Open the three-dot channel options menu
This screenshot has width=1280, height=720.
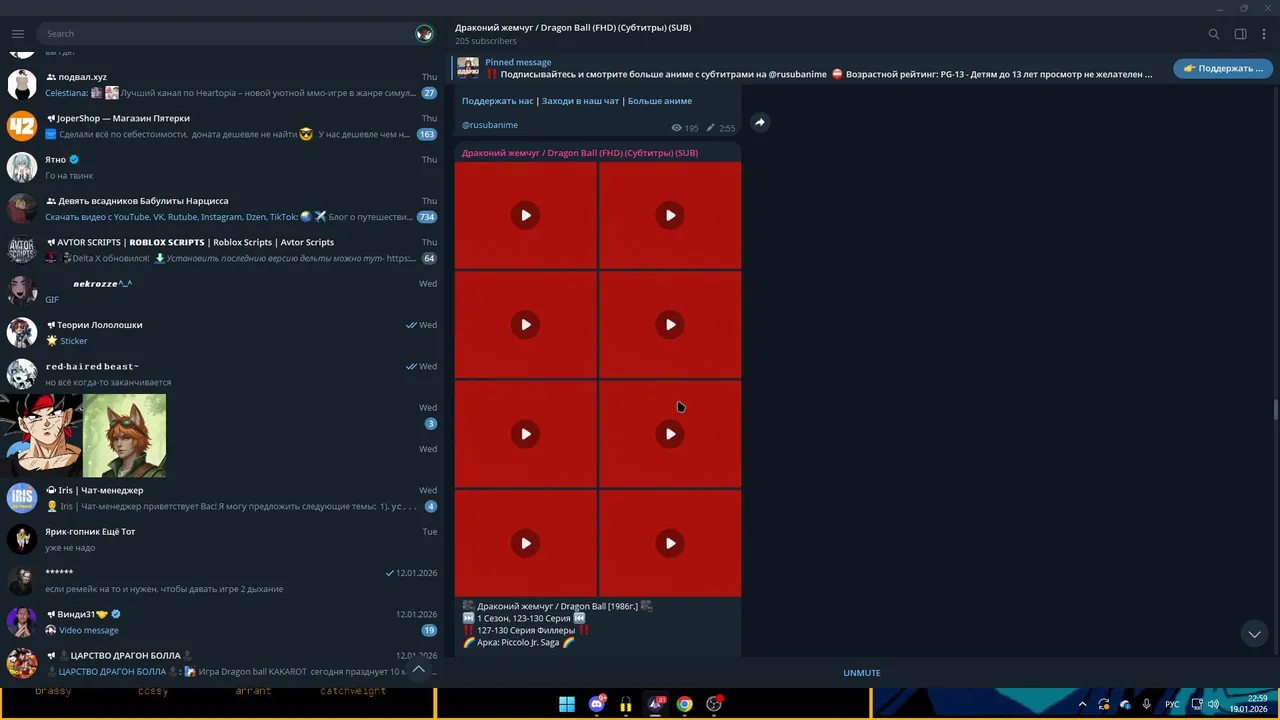1264,34
